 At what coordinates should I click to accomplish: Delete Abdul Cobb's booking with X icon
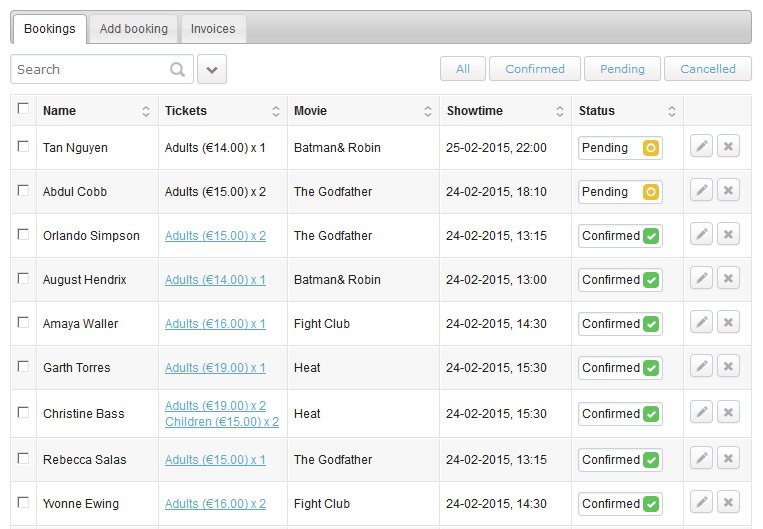(728, 190)
